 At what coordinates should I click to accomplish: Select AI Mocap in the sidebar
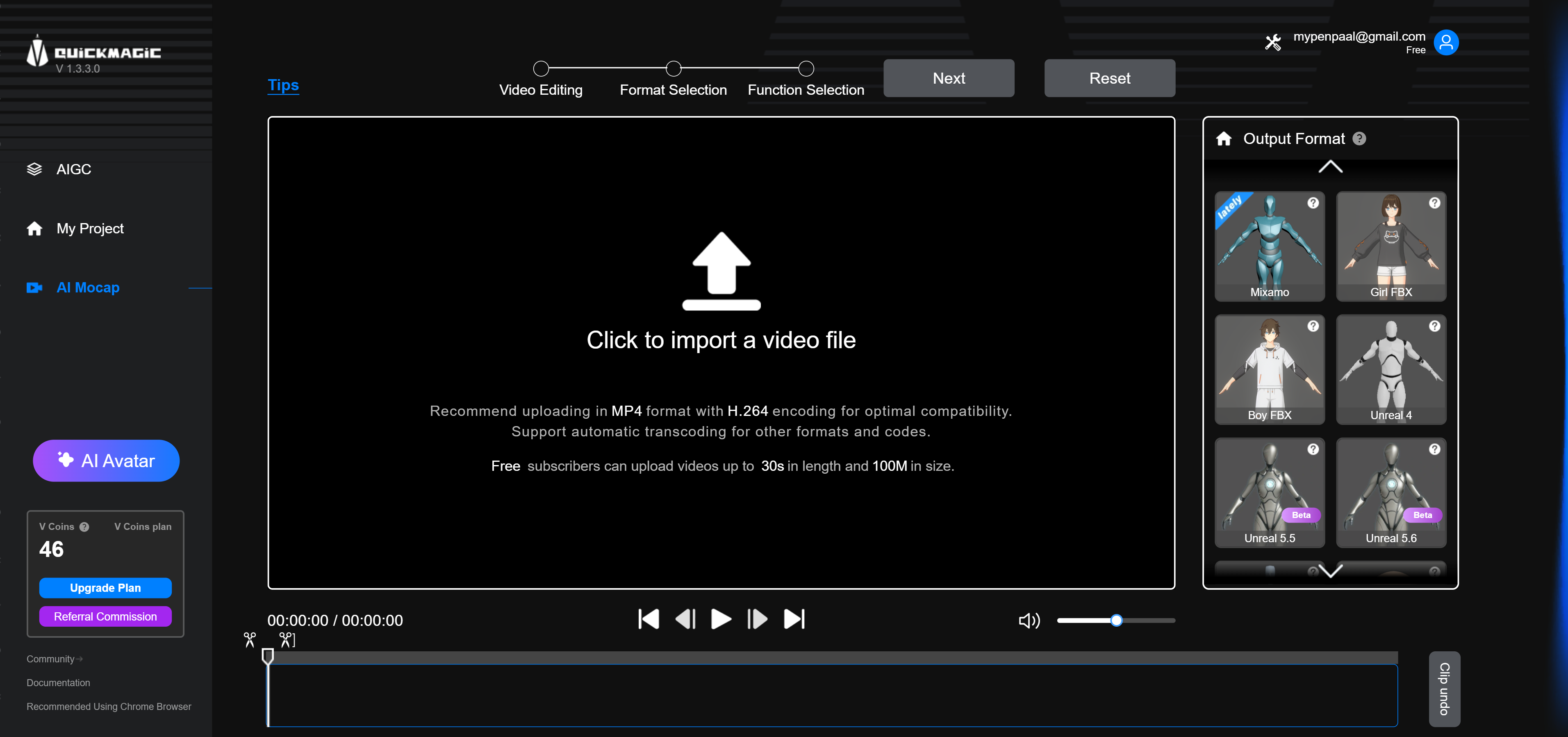click(x=87, y=287)
